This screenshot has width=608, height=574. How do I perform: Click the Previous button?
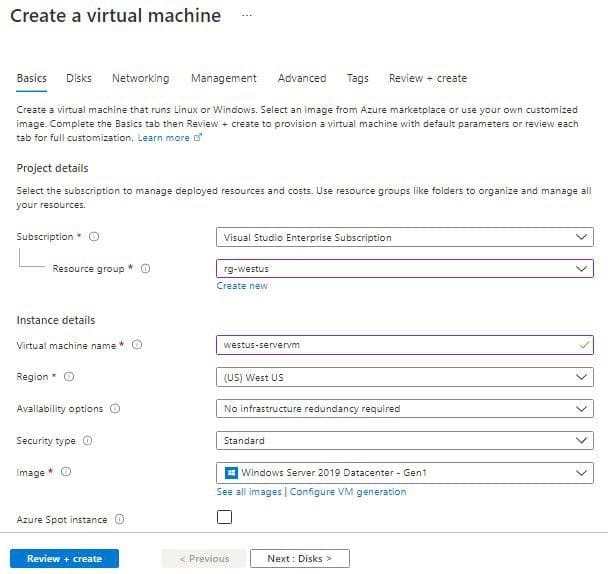point(204,558)
